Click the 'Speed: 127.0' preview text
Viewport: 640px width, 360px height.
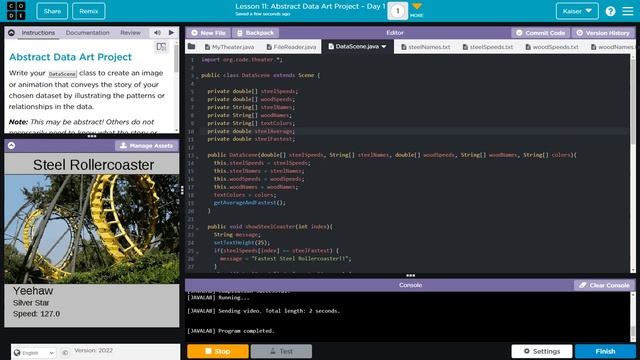pos(36,314)
